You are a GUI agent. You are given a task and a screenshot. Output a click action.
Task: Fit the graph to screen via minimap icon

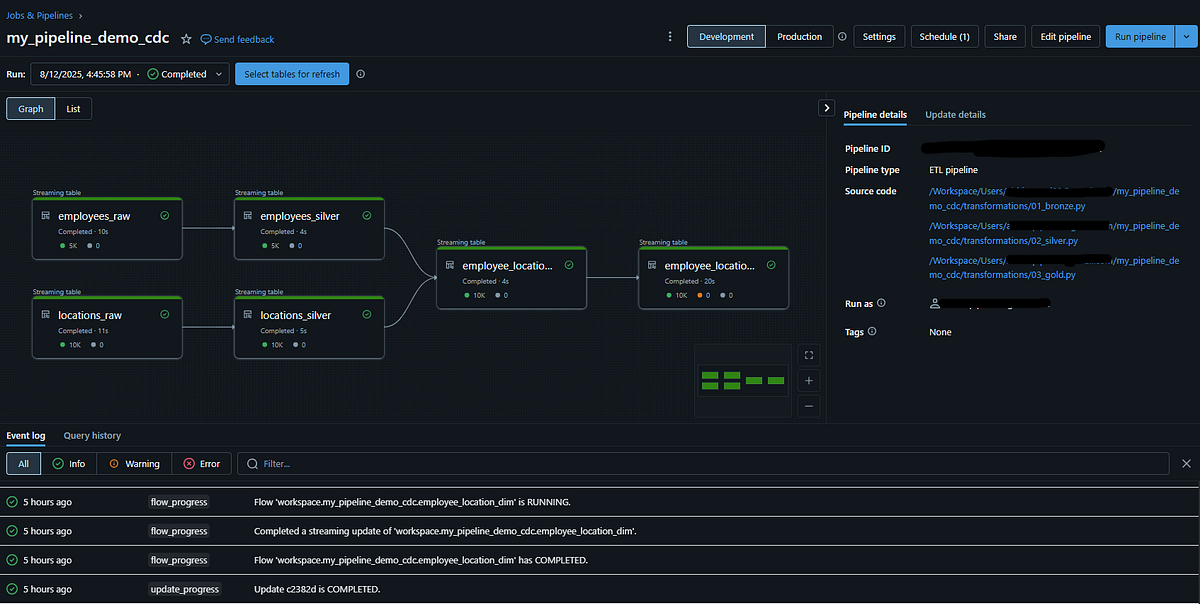809,355
